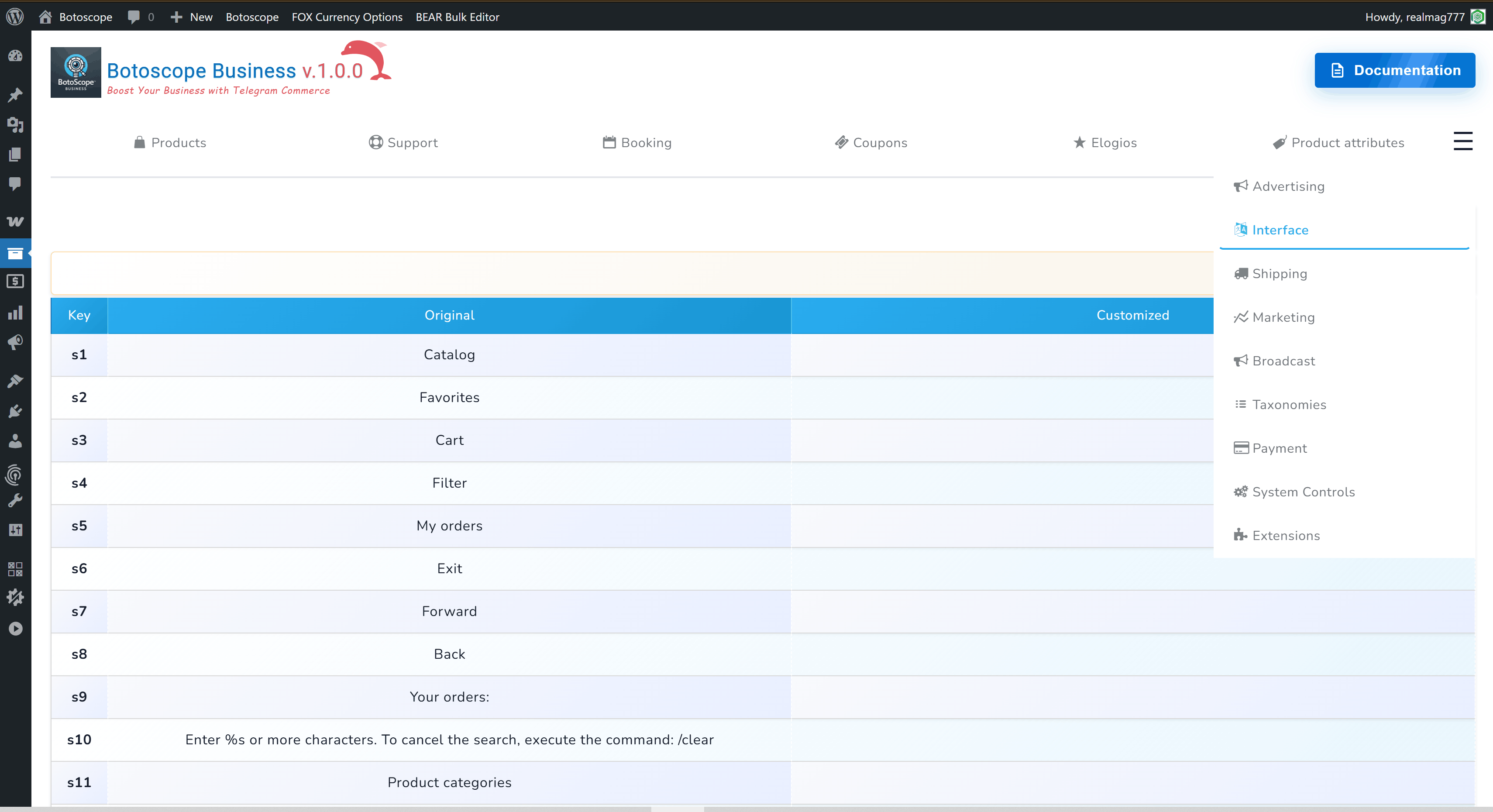1493x812 pixels.
Task: Open the BEAR Bulk Editor link
Action: click(x=458, y=17)
